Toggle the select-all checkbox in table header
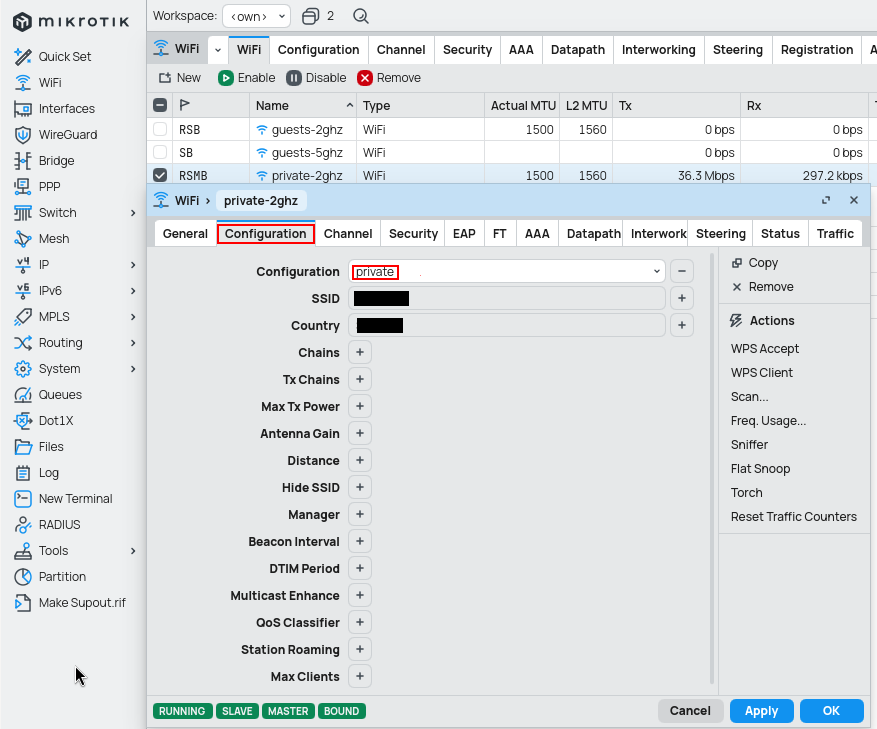The image size is (877, 729). 160,105
